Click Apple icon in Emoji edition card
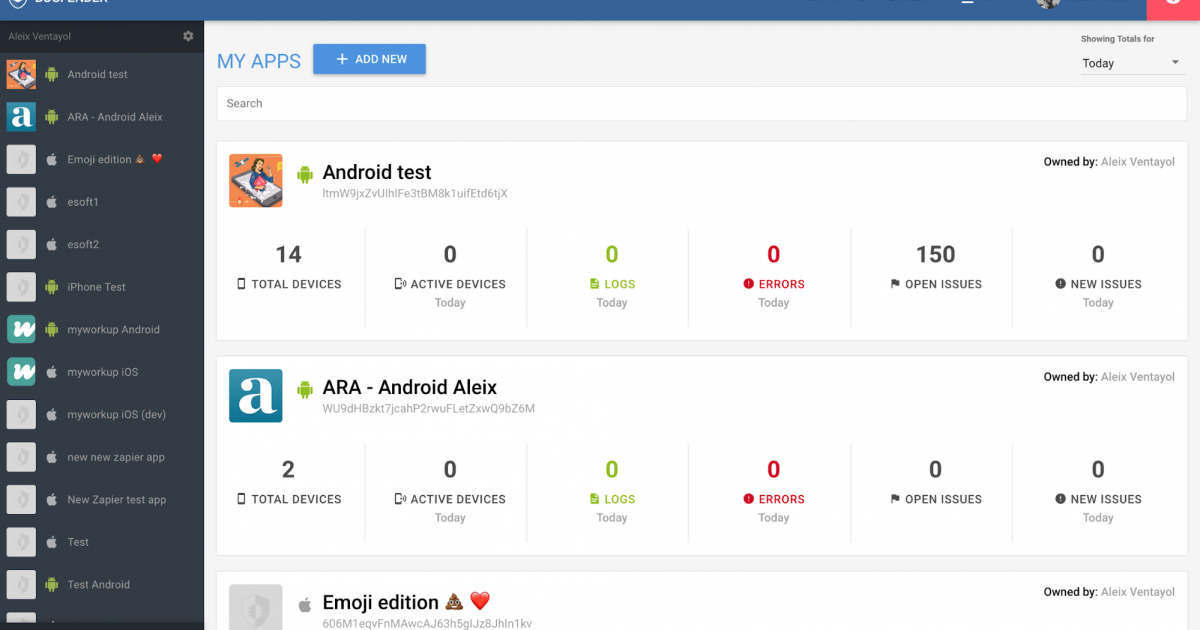1200x630 pixels. [304, 604]
